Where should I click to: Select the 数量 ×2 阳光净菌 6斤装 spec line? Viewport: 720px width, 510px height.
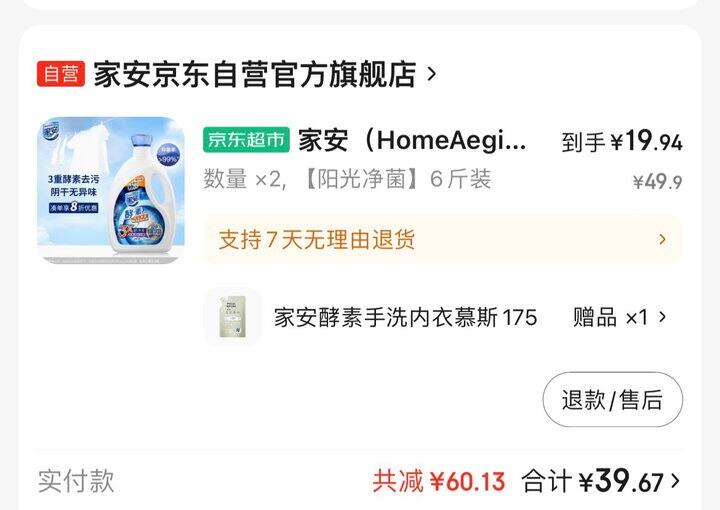point(348,179)
